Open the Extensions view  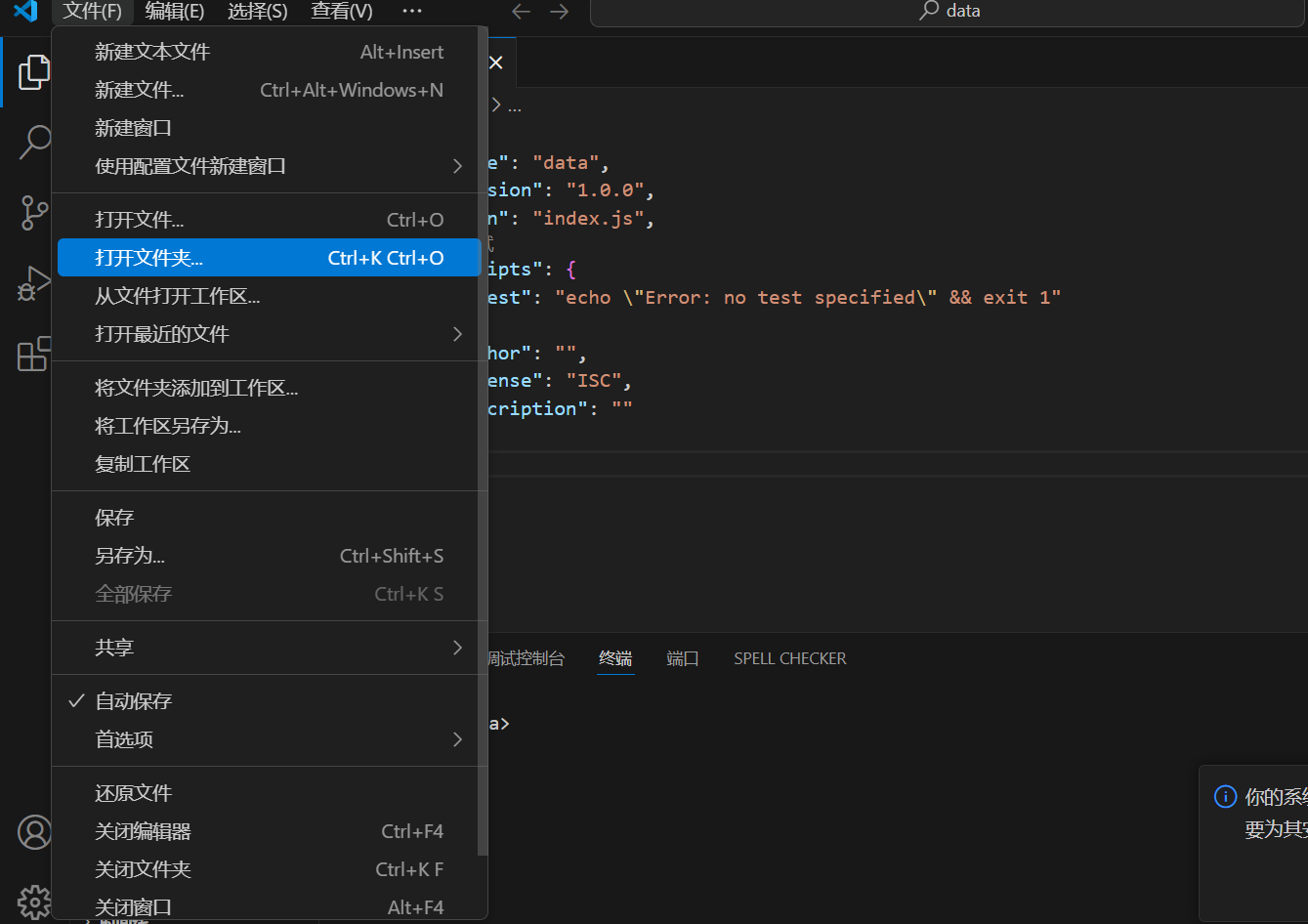point(34,355)
